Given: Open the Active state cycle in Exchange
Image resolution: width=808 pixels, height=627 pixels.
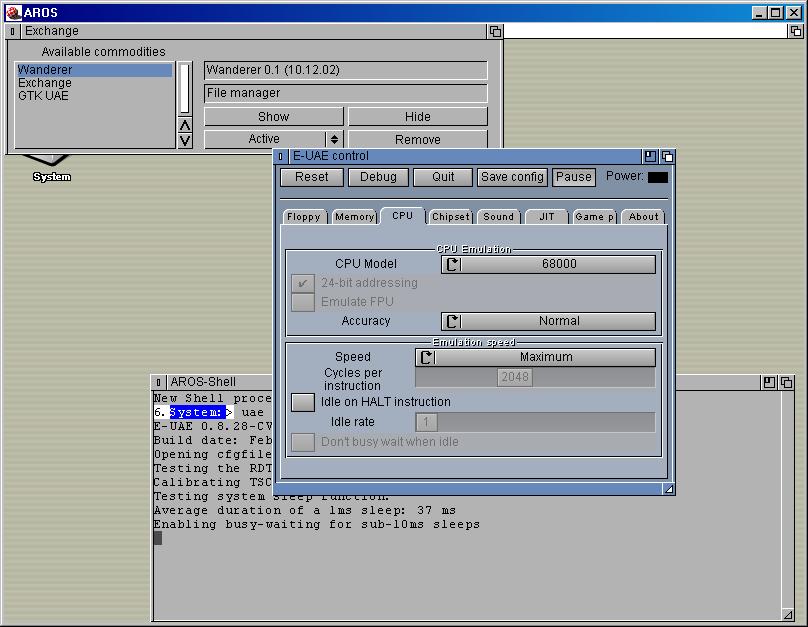Looking at the screenshot, I should [x=273, y=139].
